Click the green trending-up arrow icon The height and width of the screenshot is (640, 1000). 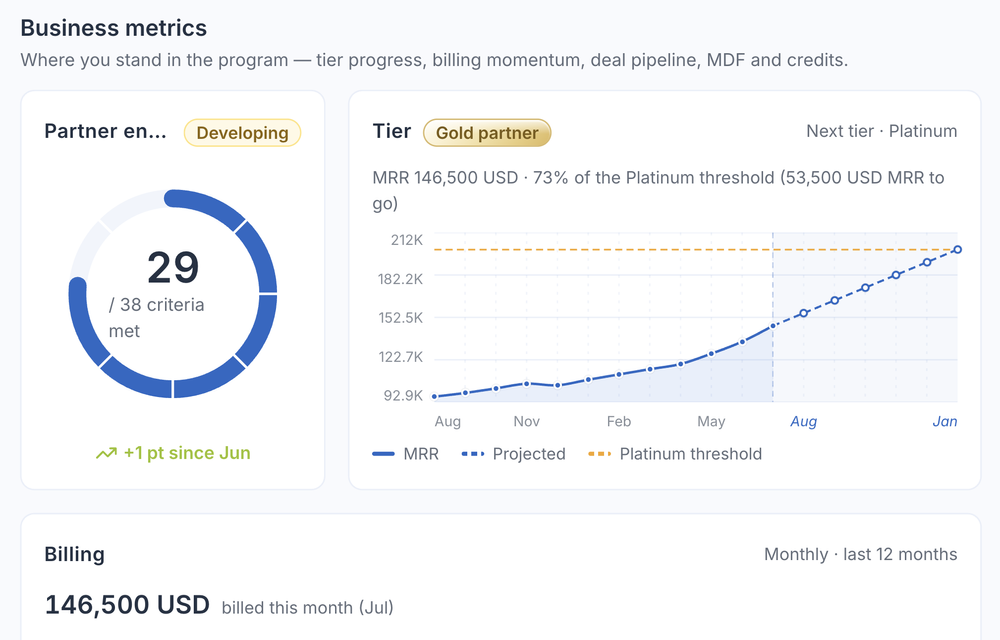click(x=107, y=453)
